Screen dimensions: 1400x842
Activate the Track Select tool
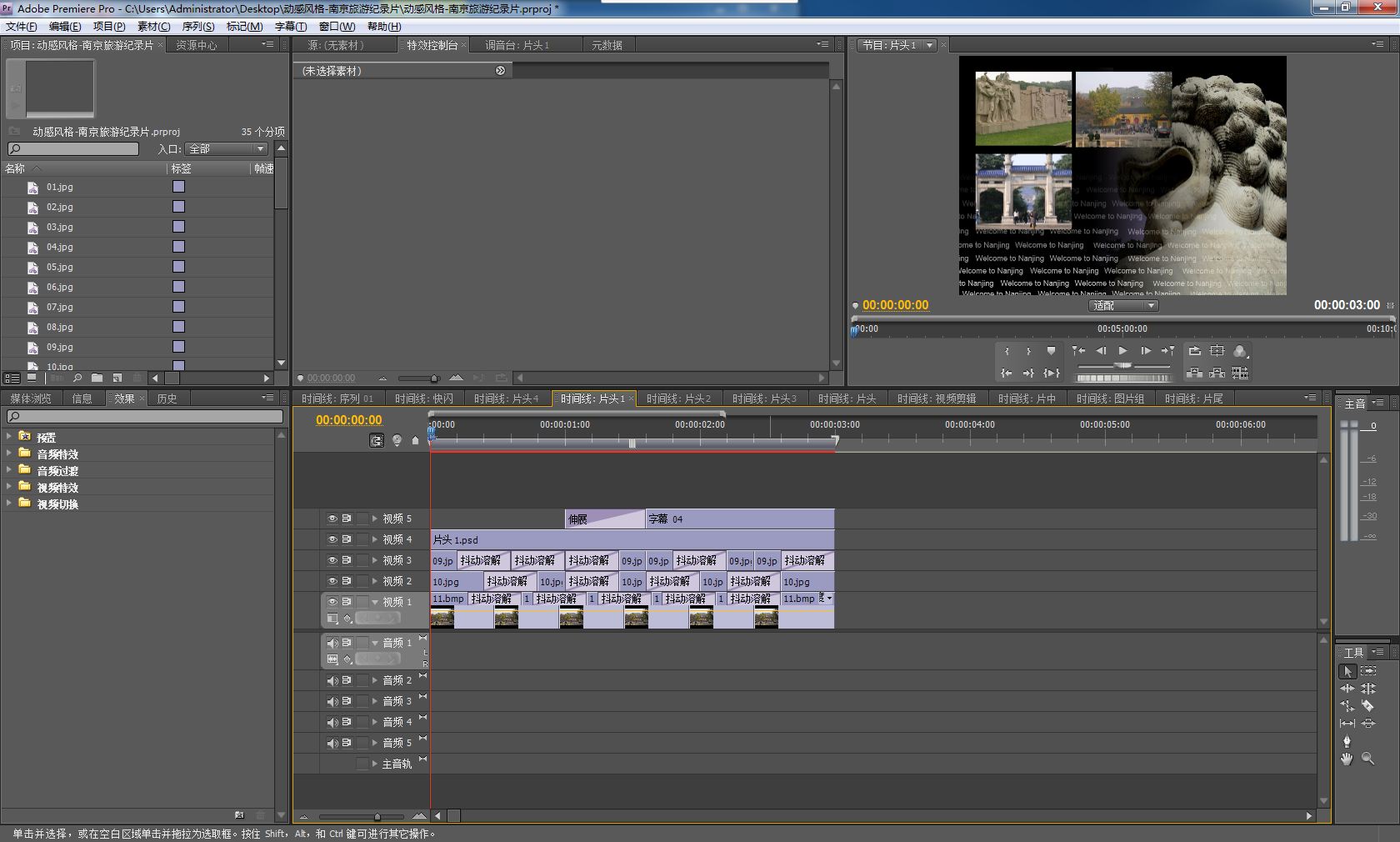(1367, 671)
